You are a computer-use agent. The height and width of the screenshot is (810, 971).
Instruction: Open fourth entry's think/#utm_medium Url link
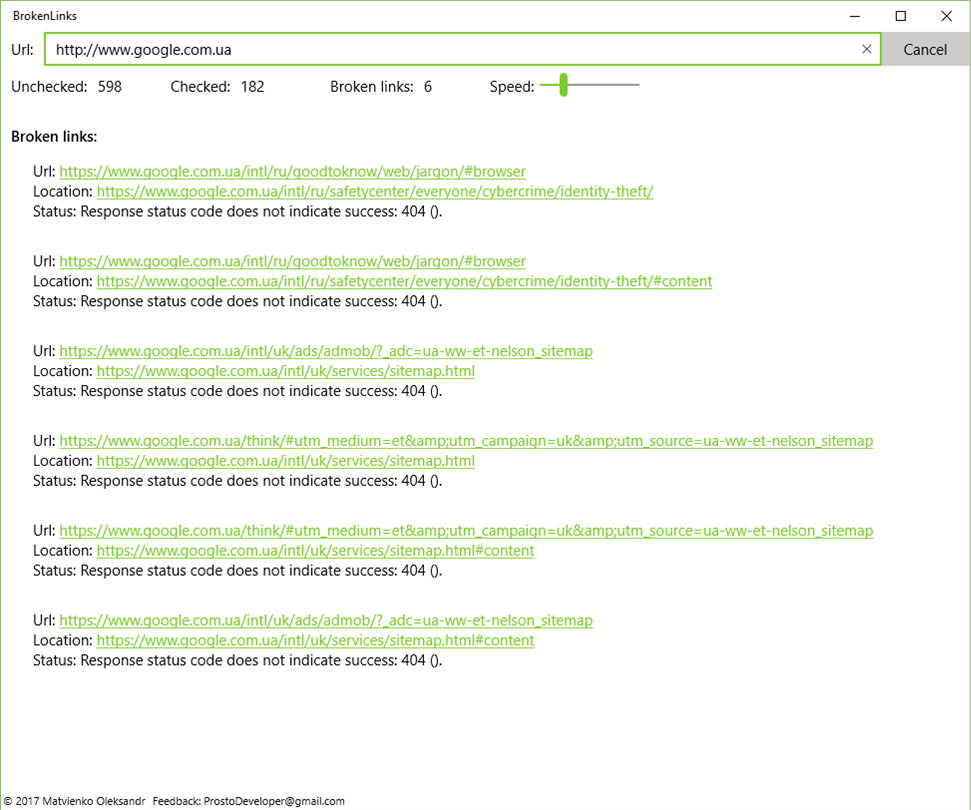tap(466, 441)
